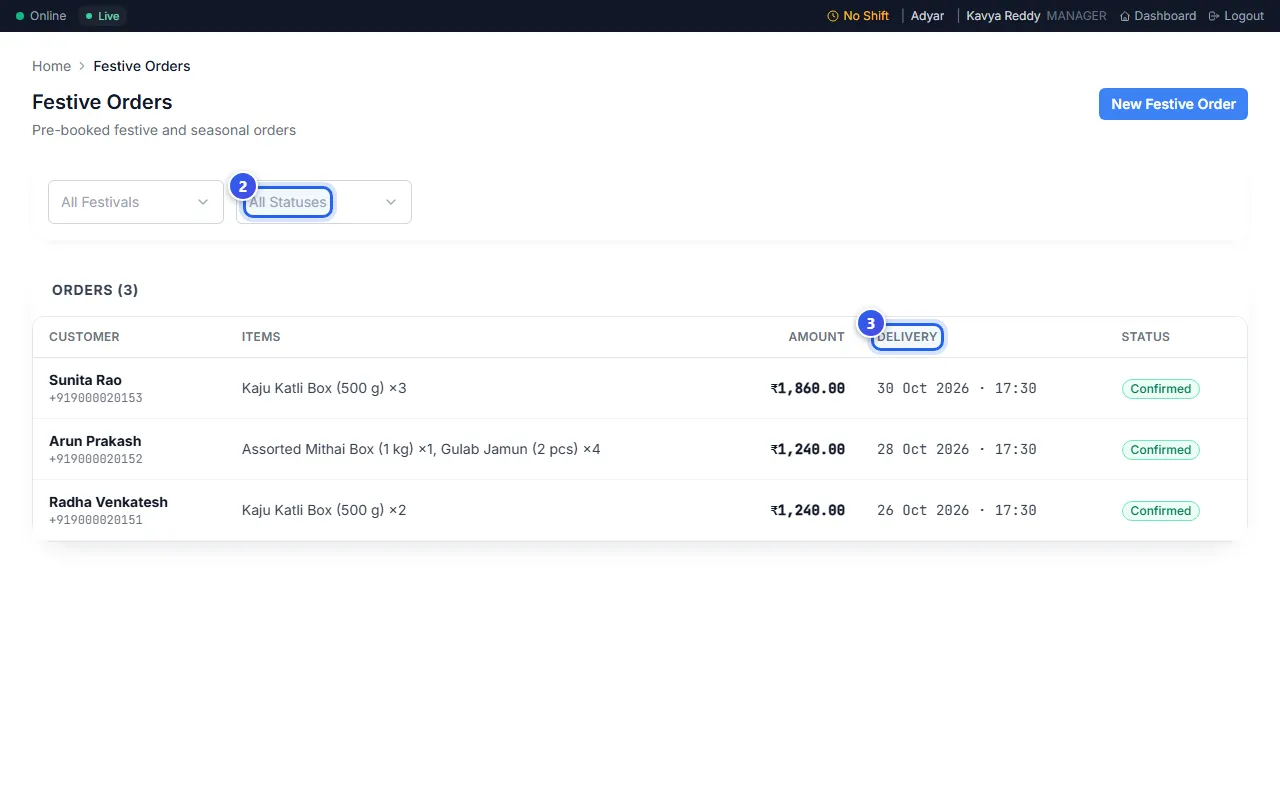Viewport: 1280px width, 800px height.
Task: Click the Festive Orders breadcrumb
Action: [x=142, y=66]
